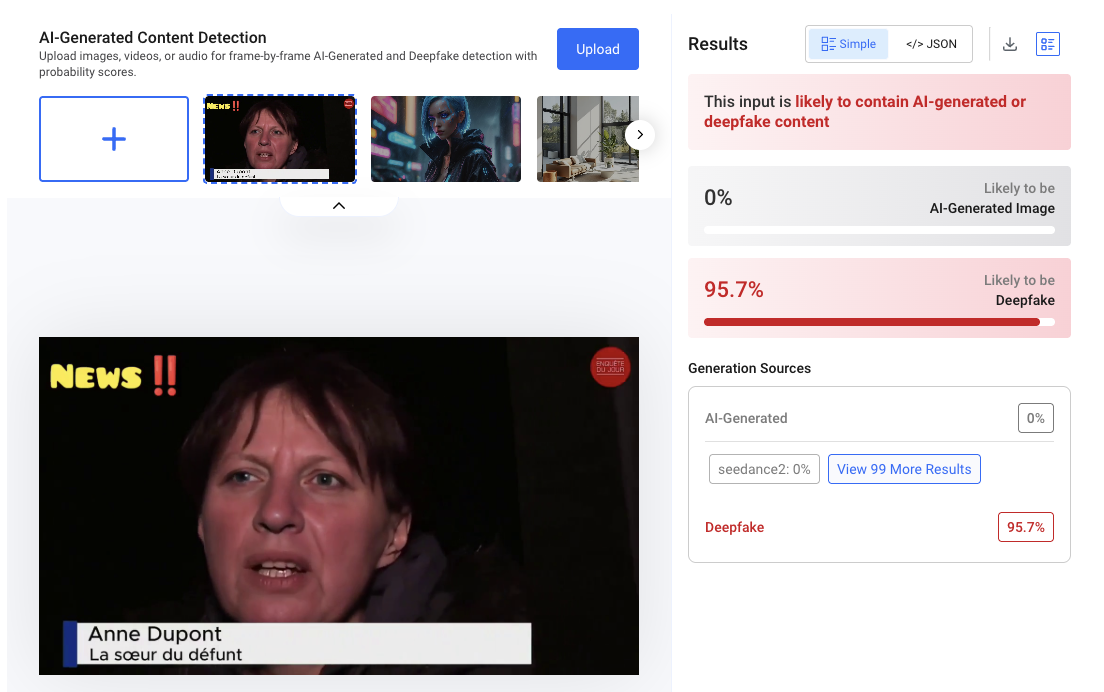The height and width of the screenshot is (692, 1104).
Task: Click the download results icon
Action: 1010,44
